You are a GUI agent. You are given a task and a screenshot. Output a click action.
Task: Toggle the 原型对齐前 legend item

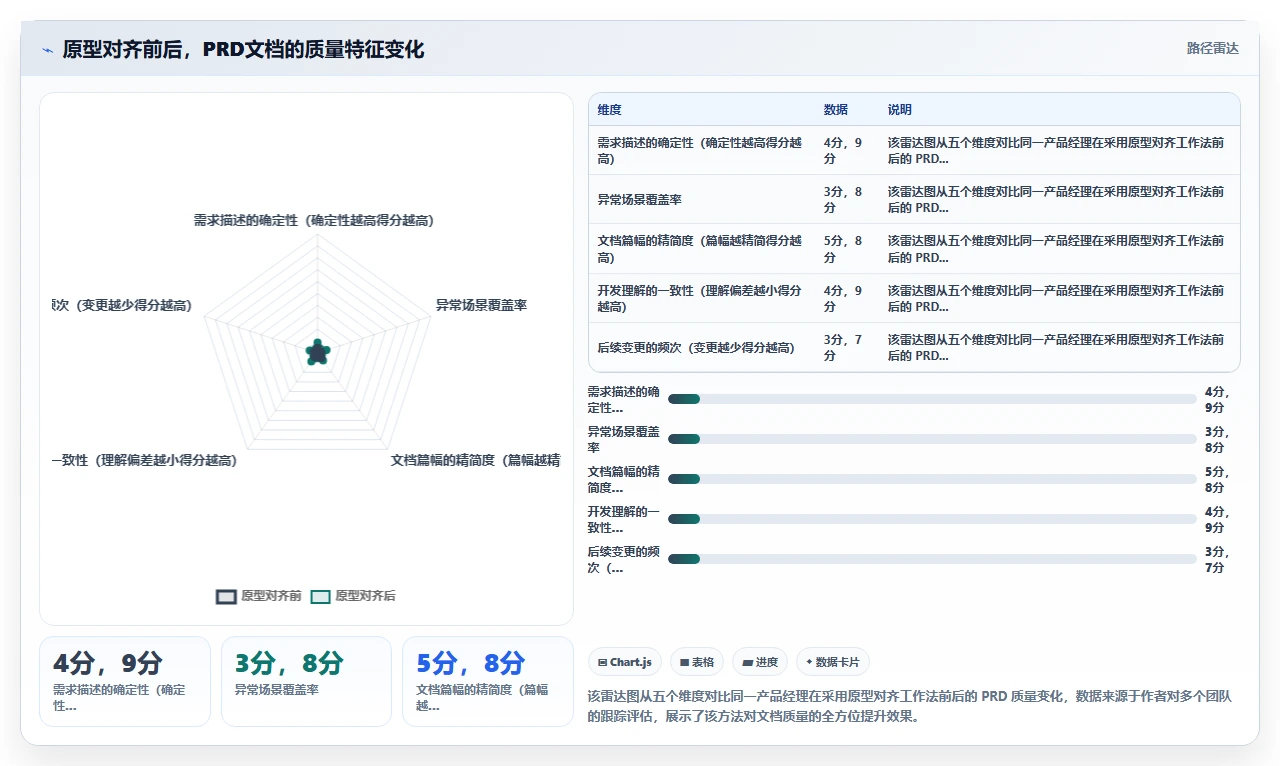pyautogui.click(x=259, y=596)
